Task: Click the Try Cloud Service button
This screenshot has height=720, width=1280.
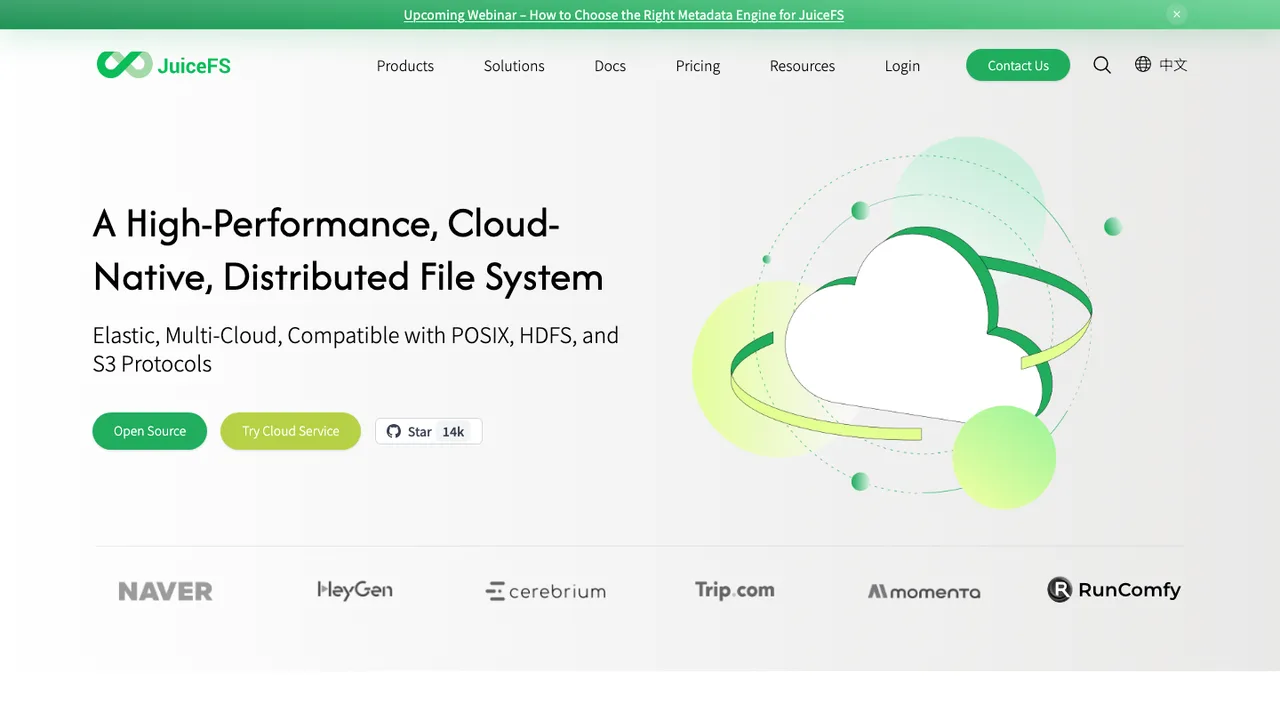Action: pyautogui.click(x=290, y=431)
